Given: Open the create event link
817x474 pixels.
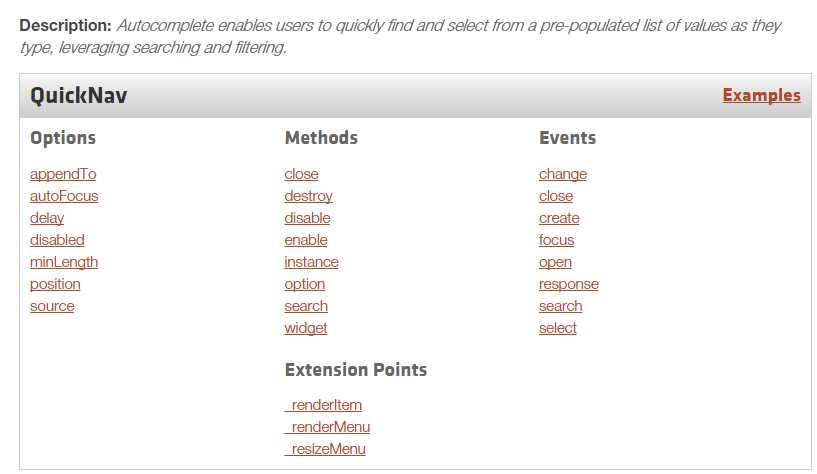Looking at the screenshot, I should 559,218.
